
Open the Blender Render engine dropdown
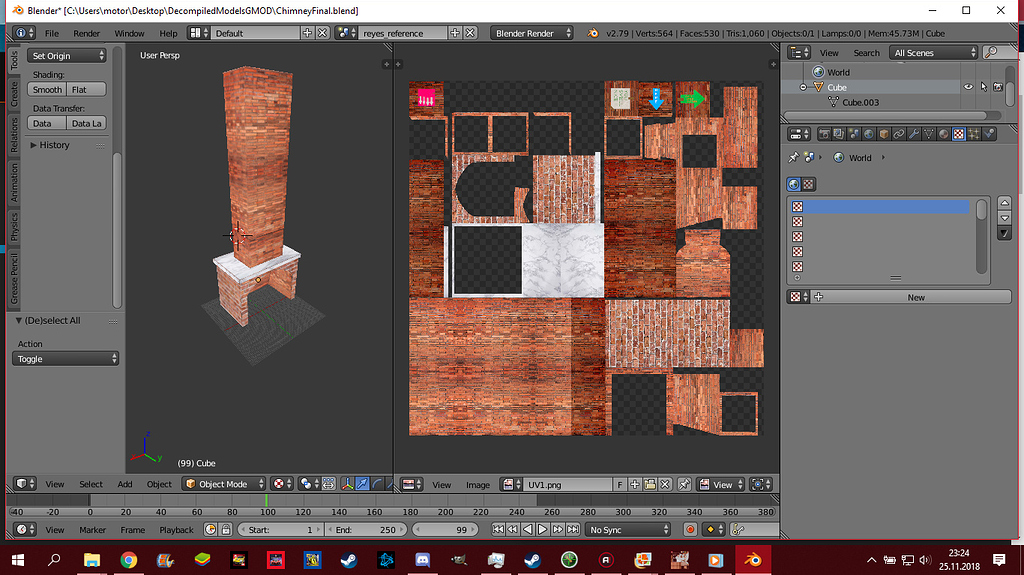(532, 33)
